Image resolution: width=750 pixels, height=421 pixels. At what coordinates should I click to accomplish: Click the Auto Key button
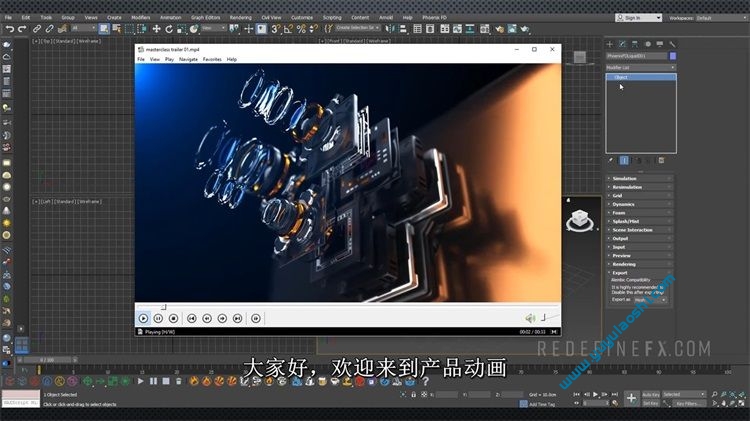[x=651, y=395]
